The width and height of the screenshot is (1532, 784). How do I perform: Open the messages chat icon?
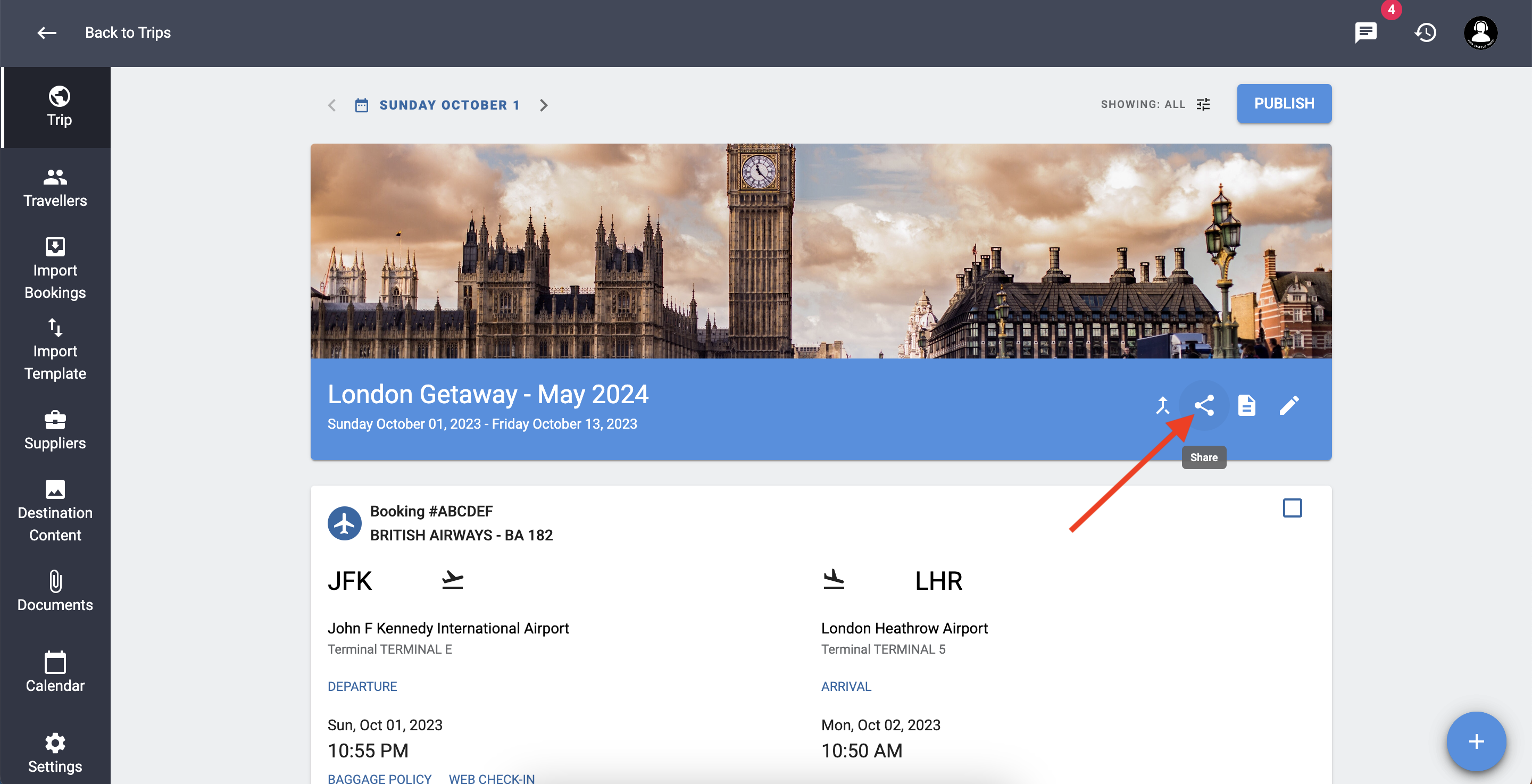1365,32
